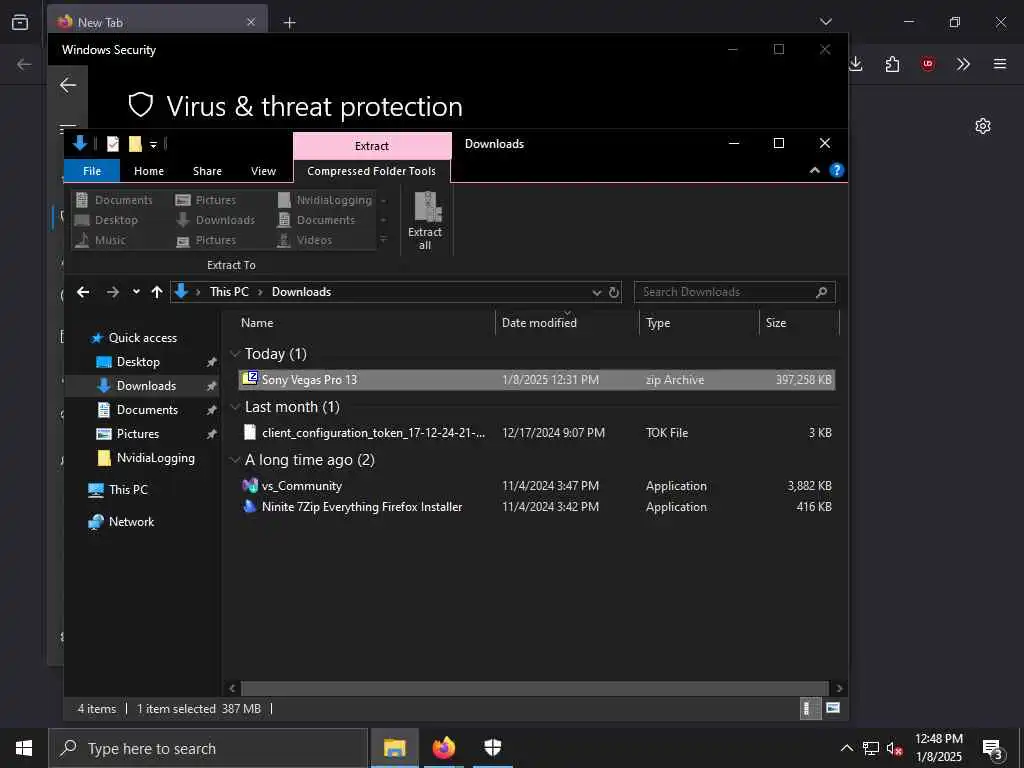The image size is (1024, 768).
Task: Collapse the Last month (1) group
Action: click(x=235, y=407)
